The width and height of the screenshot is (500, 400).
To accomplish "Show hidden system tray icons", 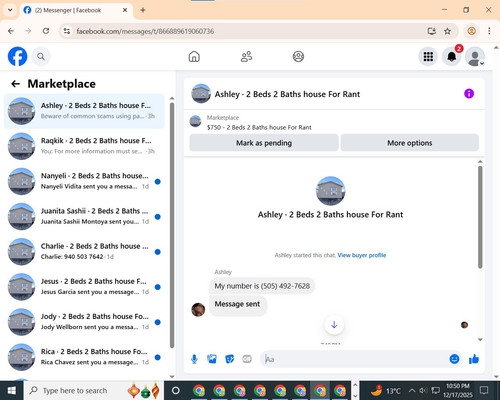I will tap(412, 390).
